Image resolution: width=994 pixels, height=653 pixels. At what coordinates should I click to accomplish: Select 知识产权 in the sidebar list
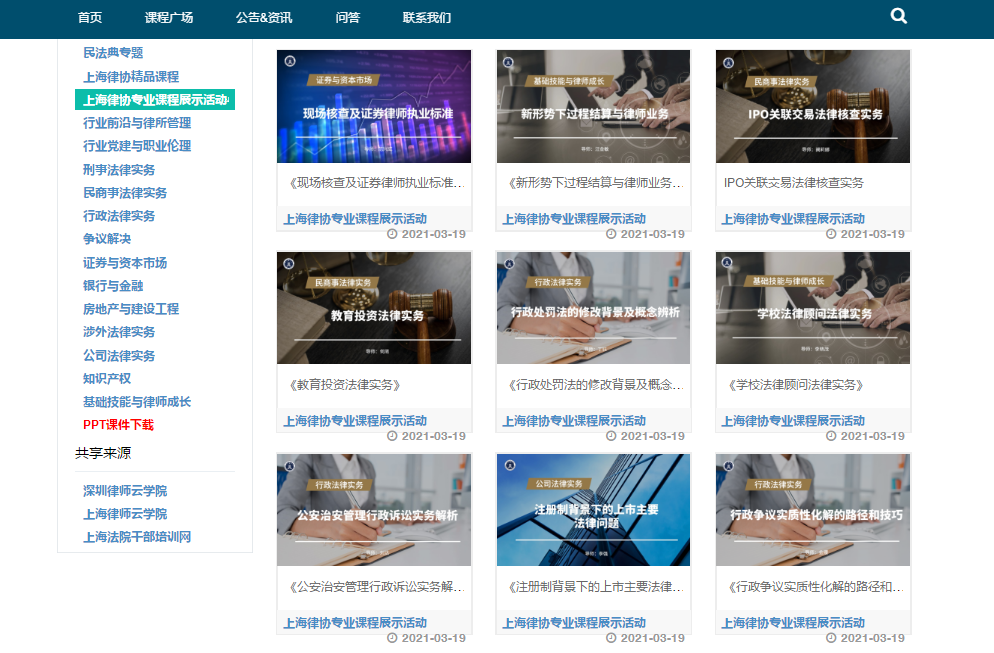pos(107,379)
